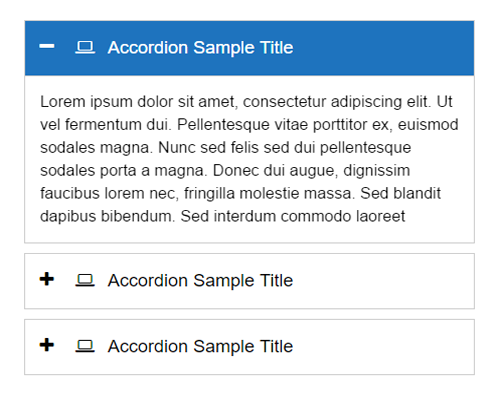Viewport: 500px width, 400px height.
Task: Click empty space right of the middle title
Action: tap(383, 281)
